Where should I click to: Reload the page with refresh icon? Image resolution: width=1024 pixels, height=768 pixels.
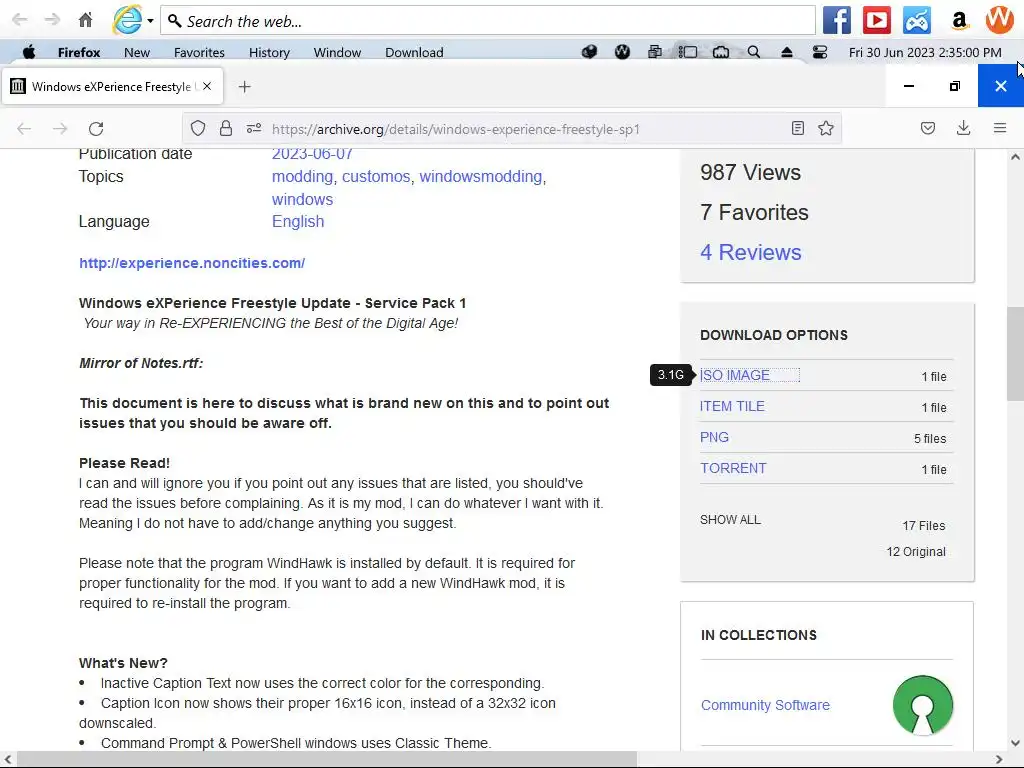click(x=96, y=129)
